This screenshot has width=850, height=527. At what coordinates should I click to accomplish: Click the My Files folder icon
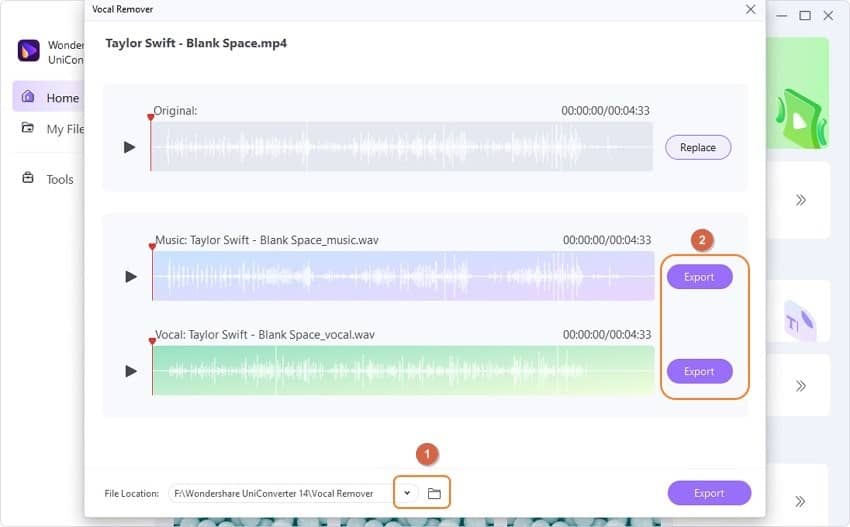coord(28,128)
